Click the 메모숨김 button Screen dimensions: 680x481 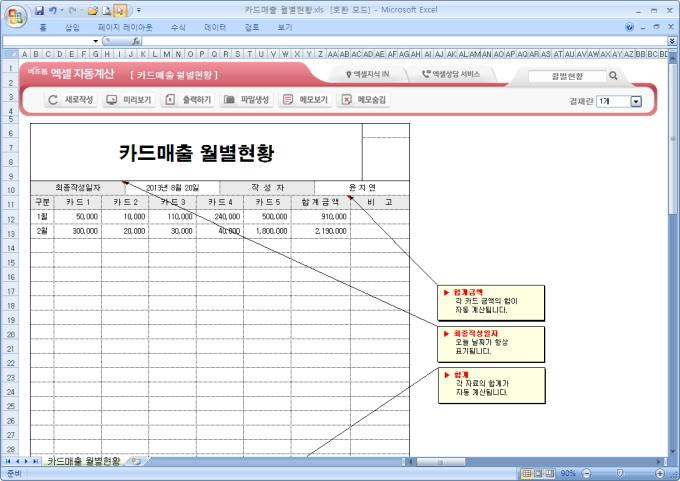[364, 100]
